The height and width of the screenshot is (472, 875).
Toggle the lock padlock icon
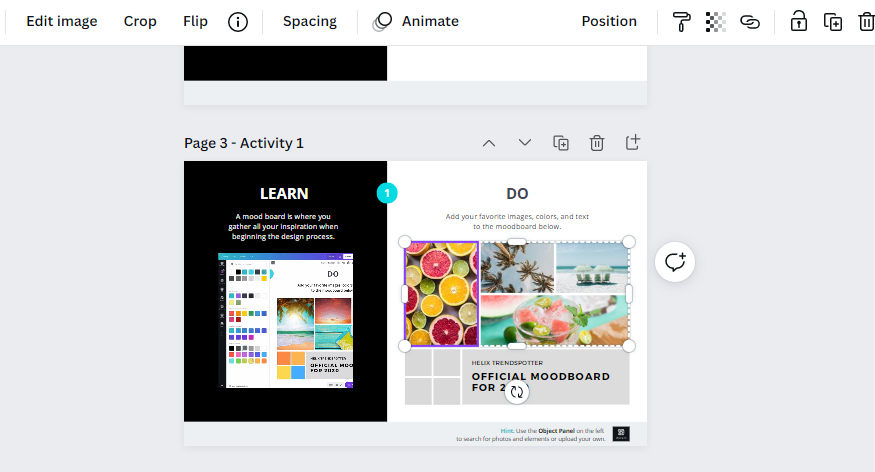pyautogui.click(x=799, y=22)
